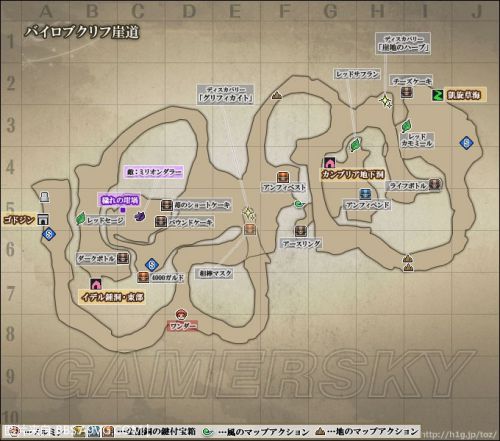This screenshot has height=441, width=500.
Task: Click the save point icon near 4000ガルド
Action: (152, 265)
